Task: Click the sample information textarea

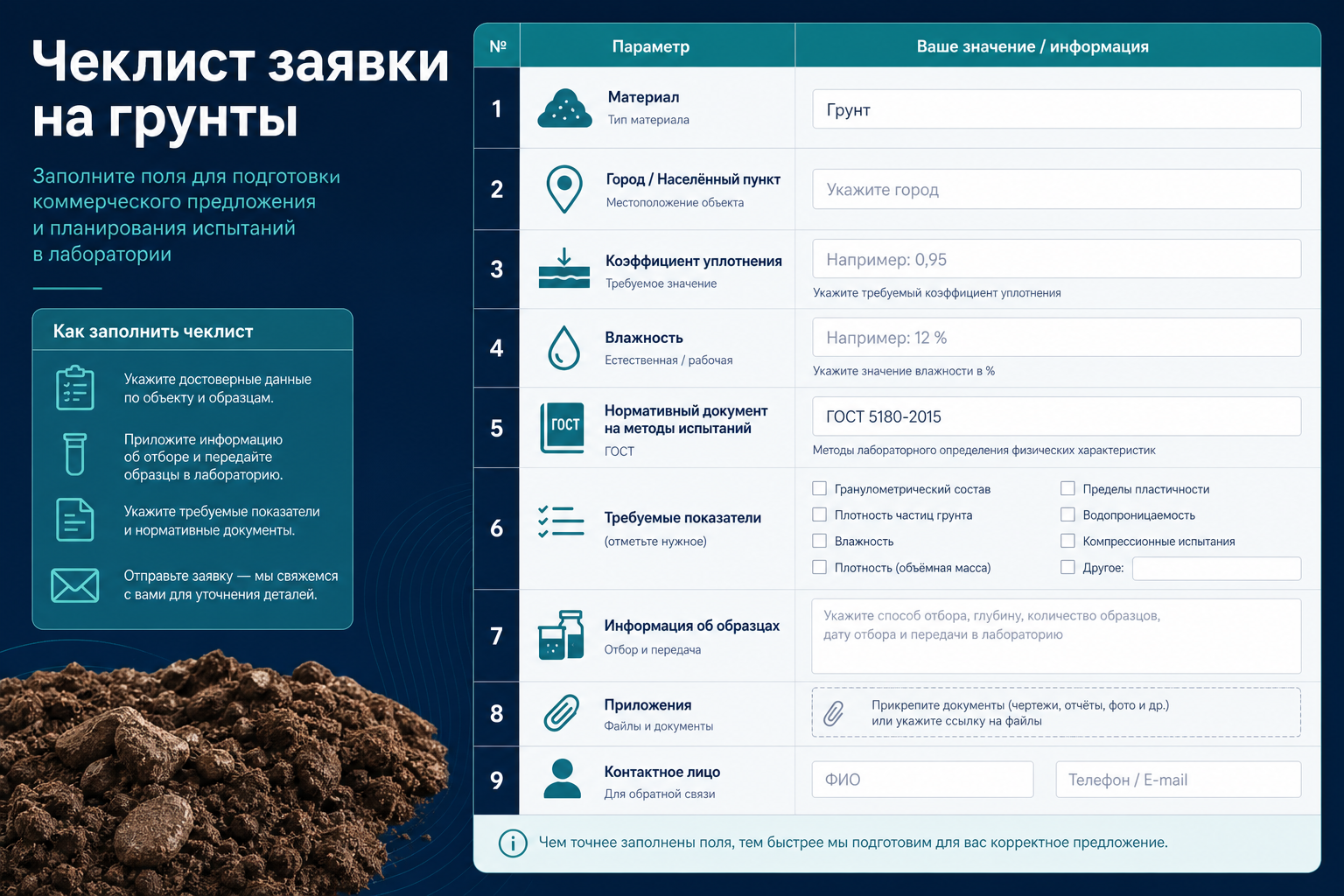Action: [1056, 636]
